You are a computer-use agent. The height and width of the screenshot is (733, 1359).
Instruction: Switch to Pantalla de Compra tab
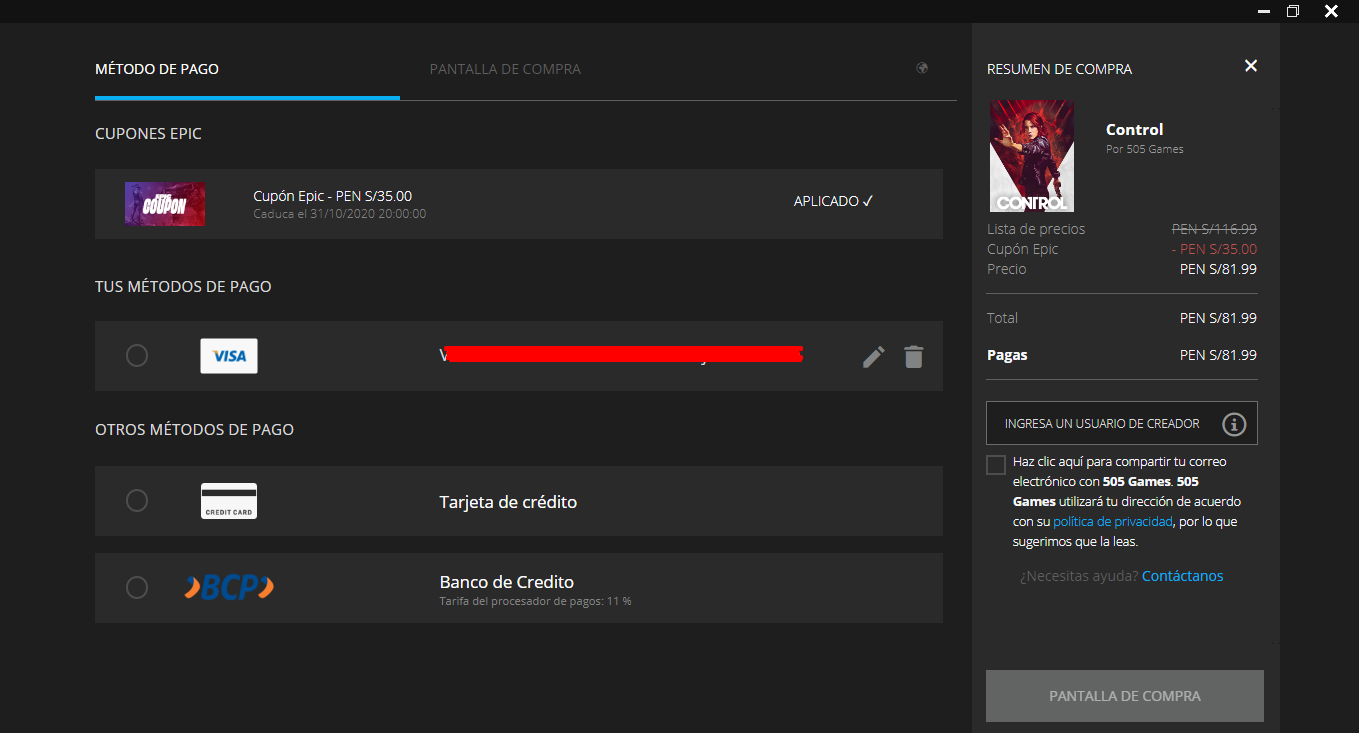(x=505, y=69)
